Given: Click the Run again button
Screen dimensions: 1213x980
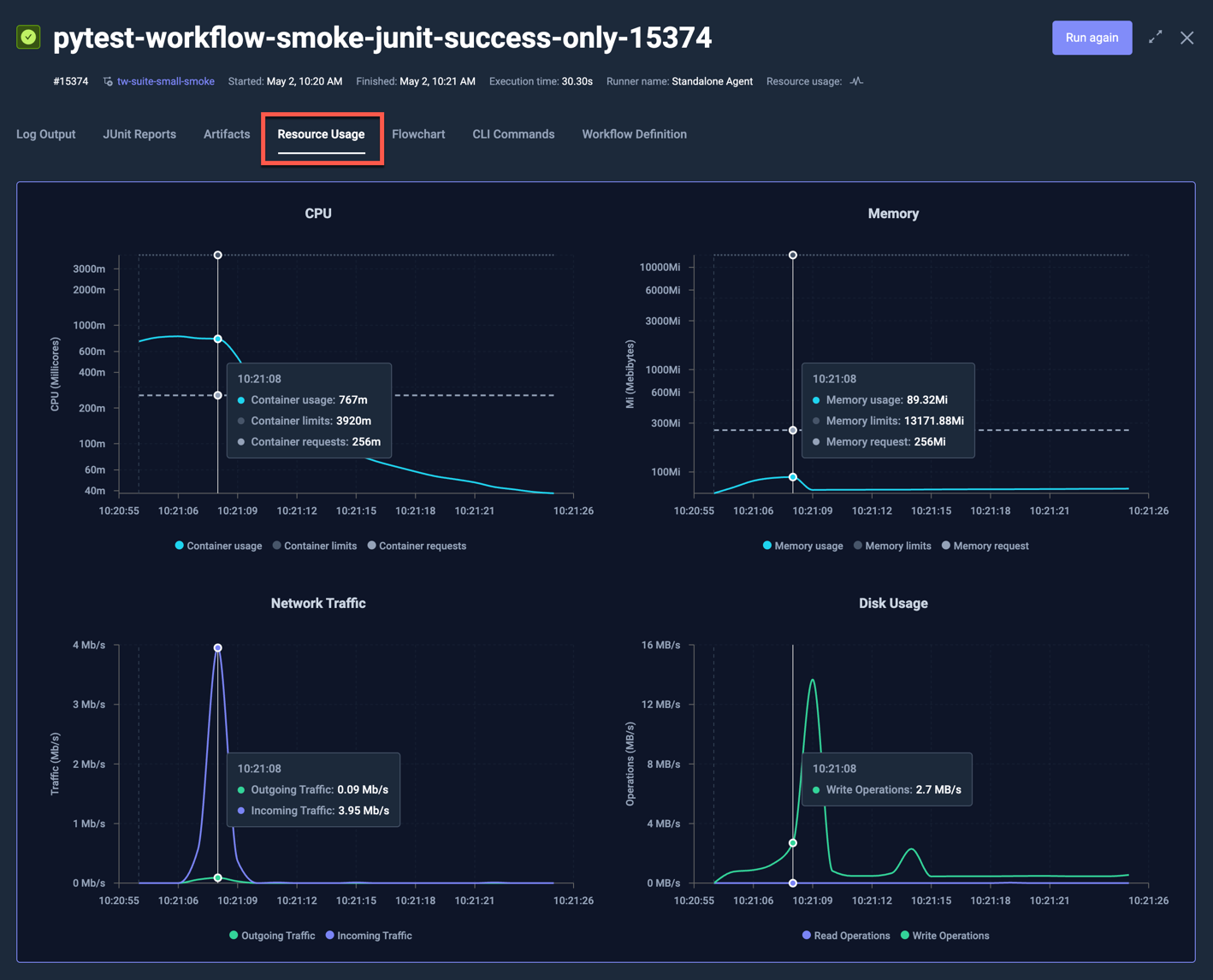Looking at the screenshot, I should pyautogui.click(x=1092, y=38).
